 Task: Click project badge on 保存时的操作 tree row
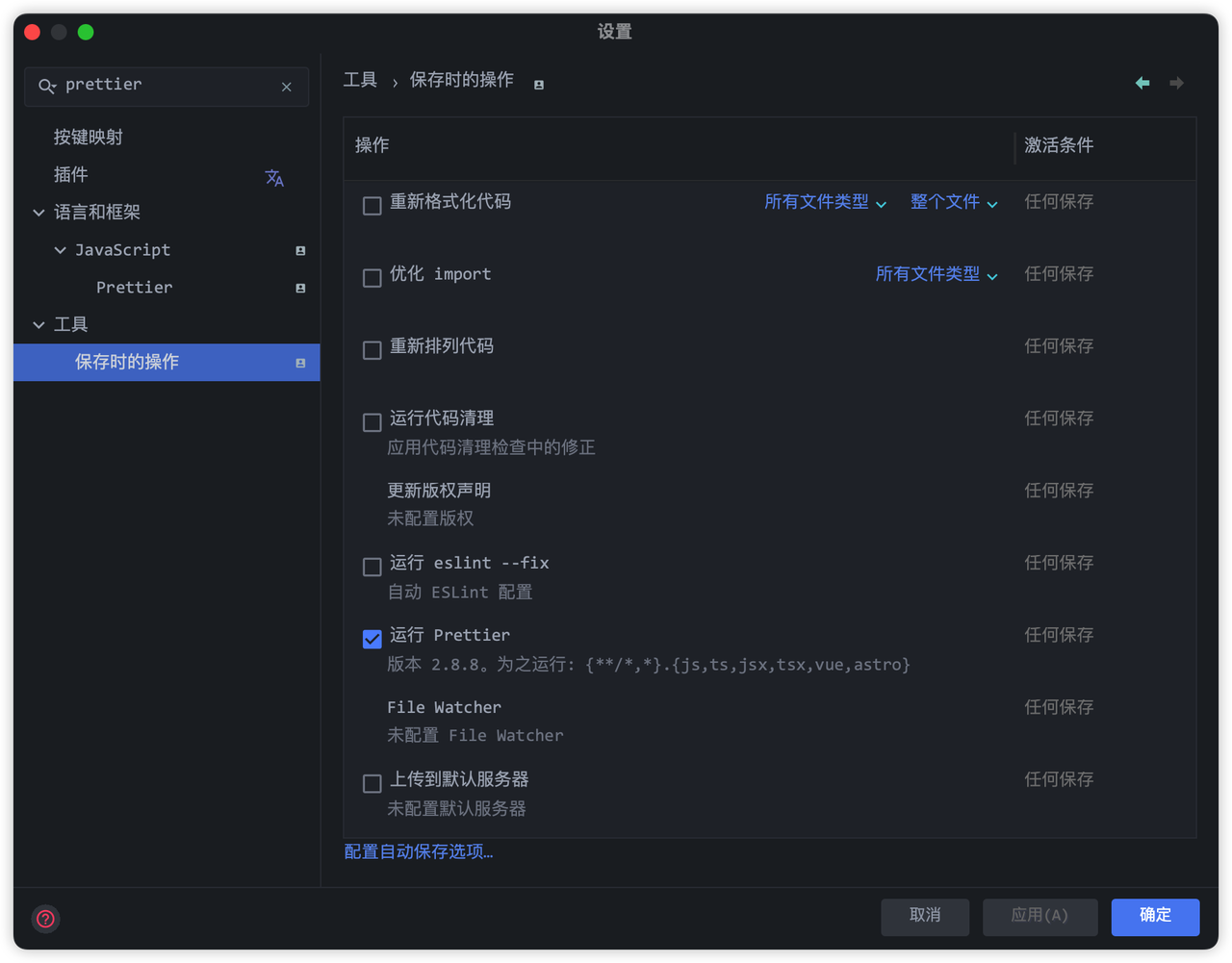pyautogui.click(x=300, y=364)
